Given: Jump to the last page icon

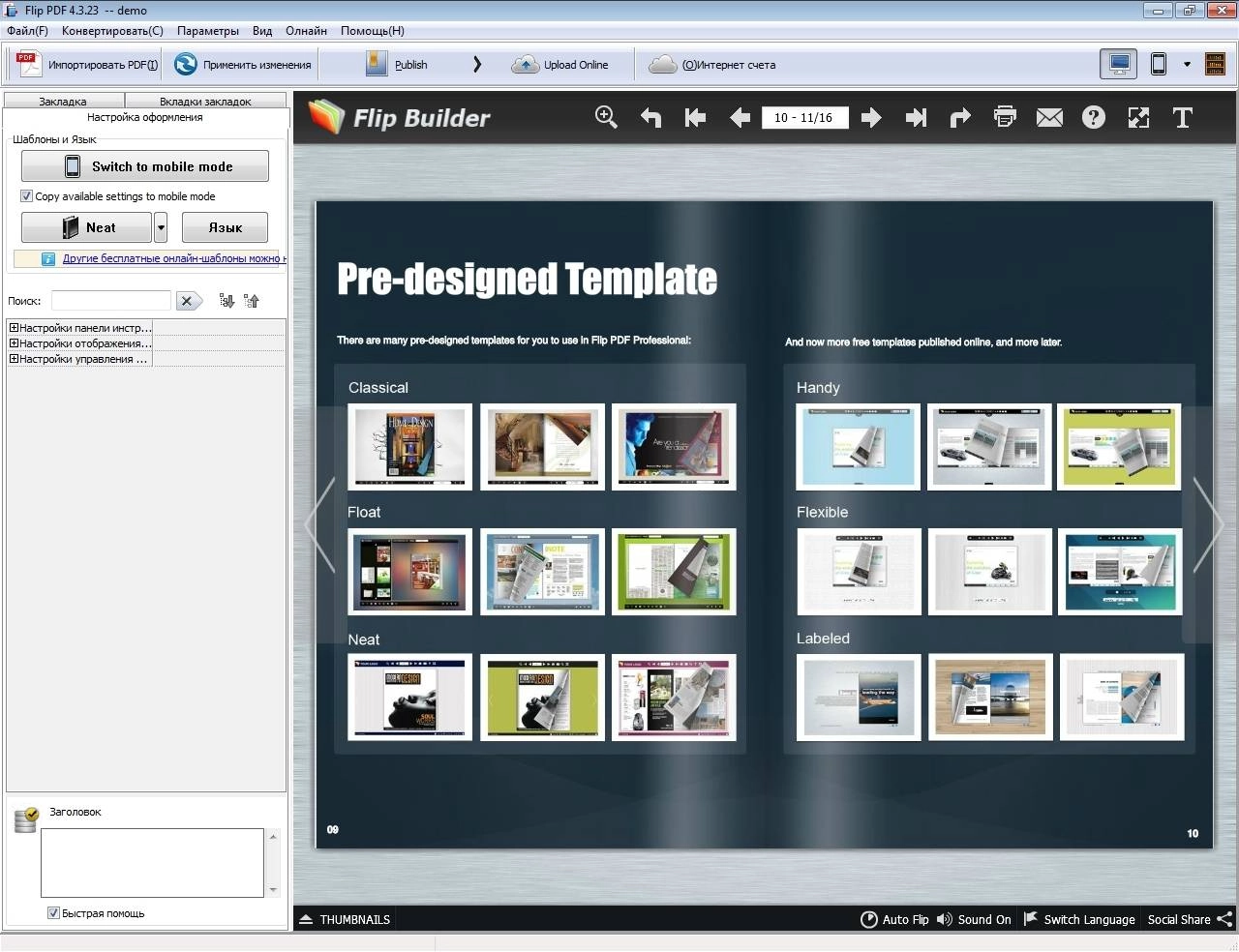Looking at the screenshot, I should 916,117.
